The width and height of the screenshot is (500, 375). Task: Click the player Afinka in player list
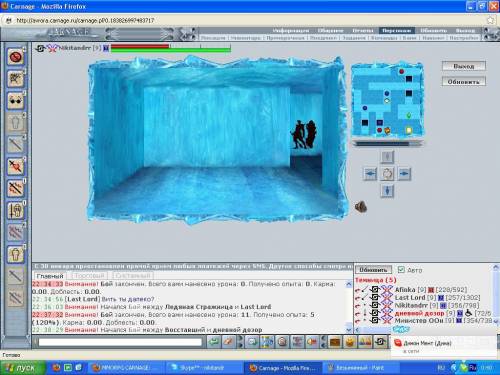coord(405,290)
